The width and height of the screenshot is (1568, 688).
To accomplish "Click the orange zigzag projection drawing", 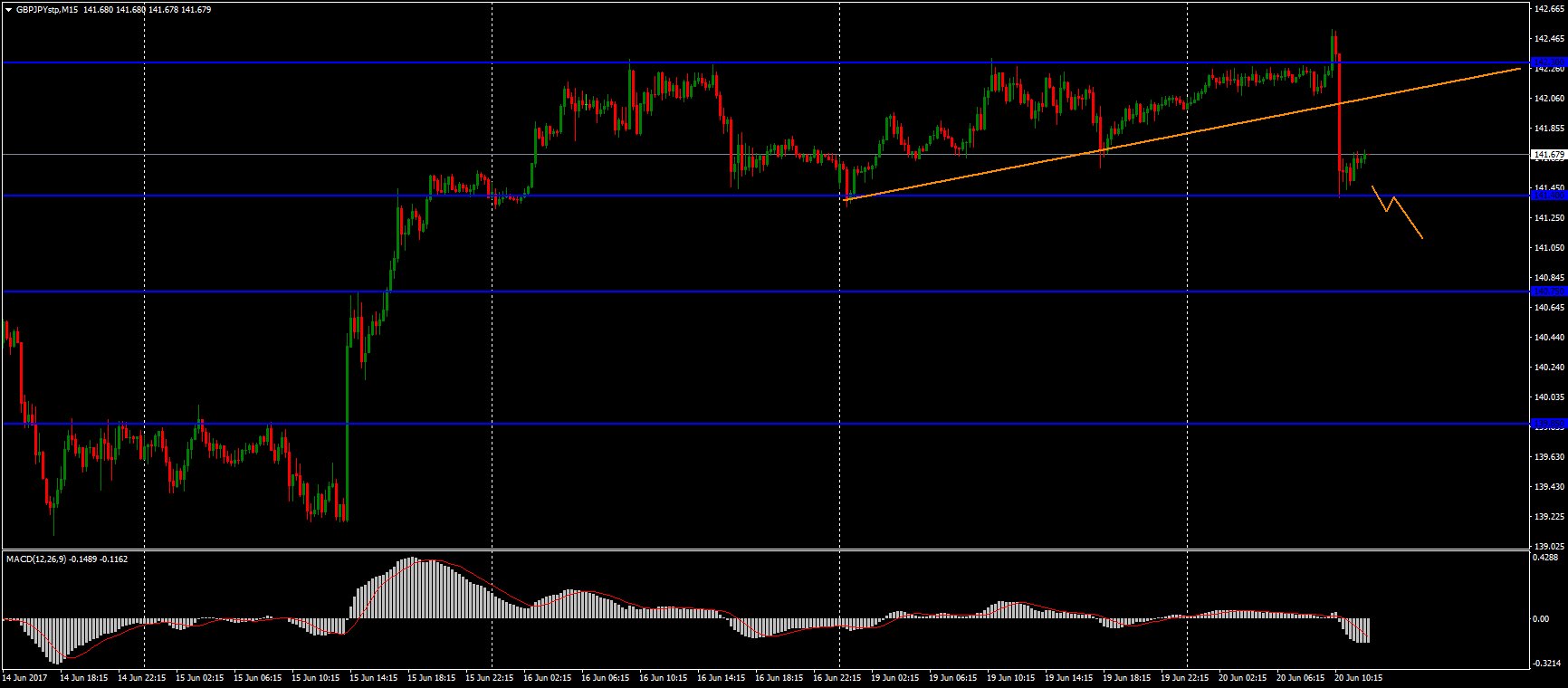I will (1397, 212).
